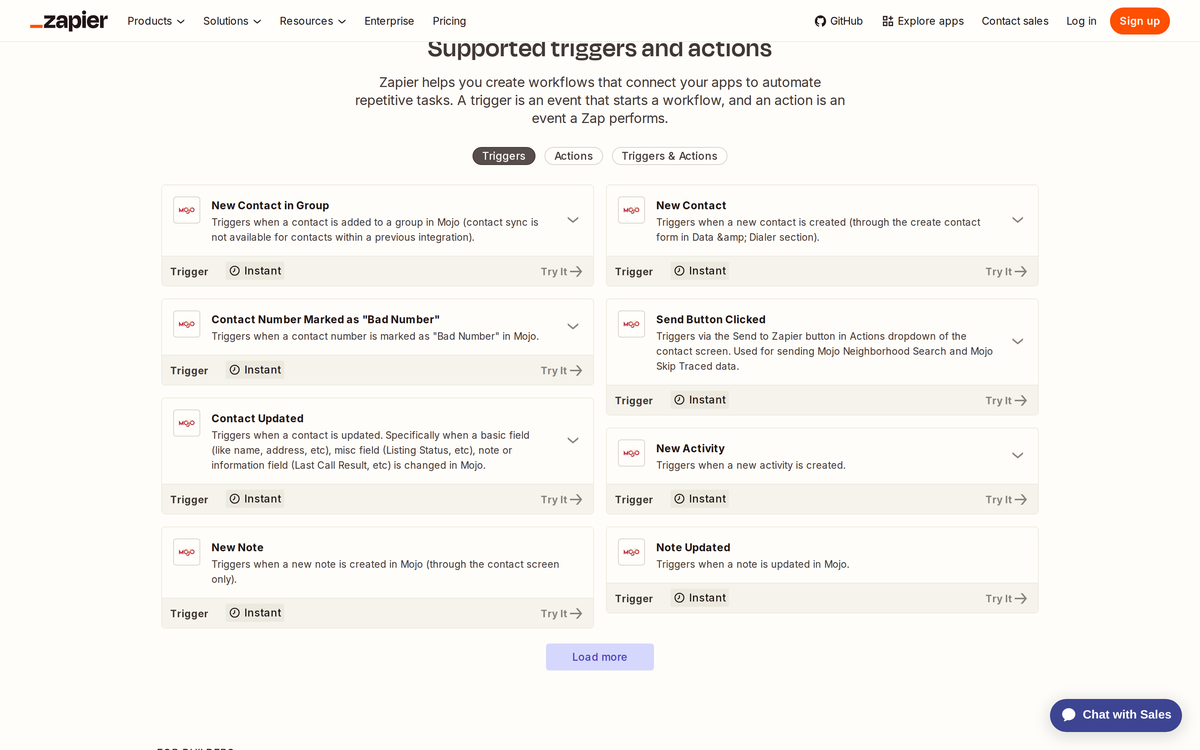Open Contact sales link

pyautogui.click(x=1015, y=21)
